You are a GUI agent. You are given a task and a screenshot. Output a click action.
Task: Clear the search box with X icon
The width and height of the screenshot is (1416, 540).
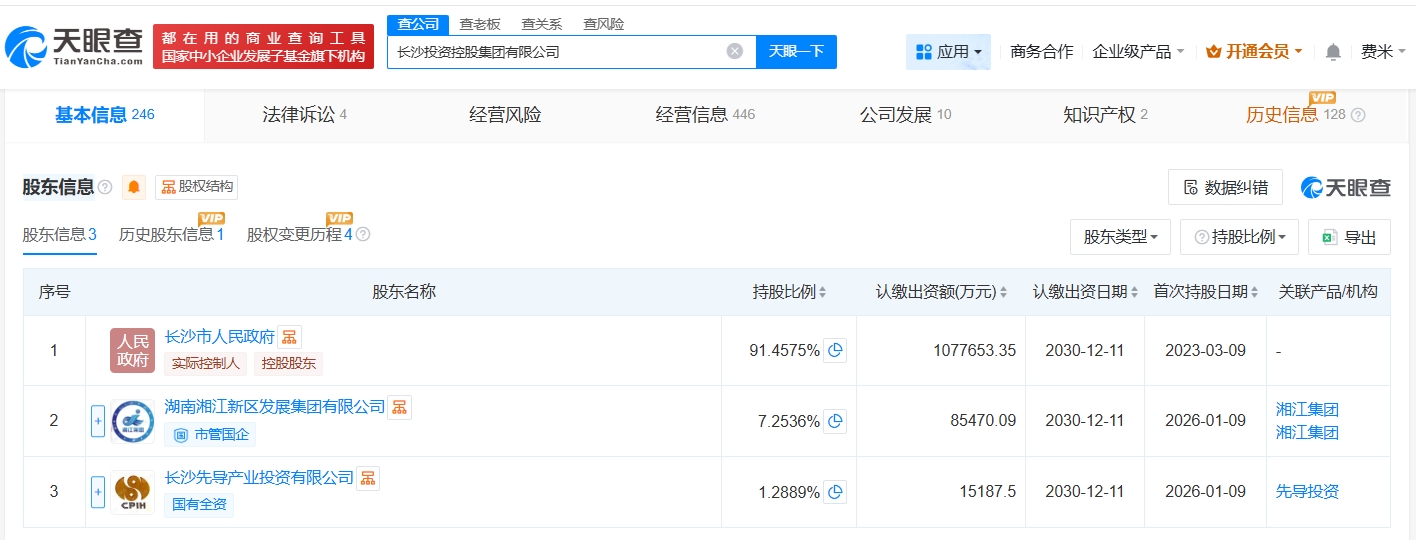pyautogui.click(x=735, y=52)
